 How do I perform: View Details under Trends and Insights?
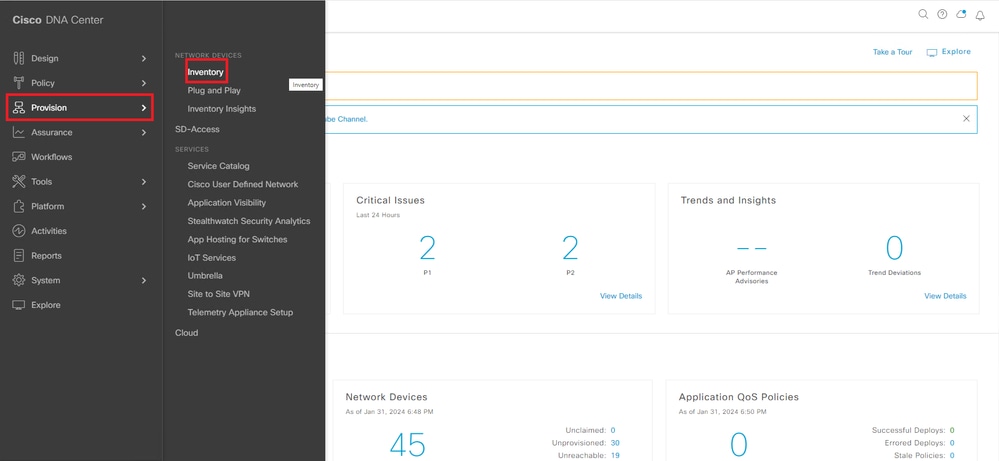[945, 296]
